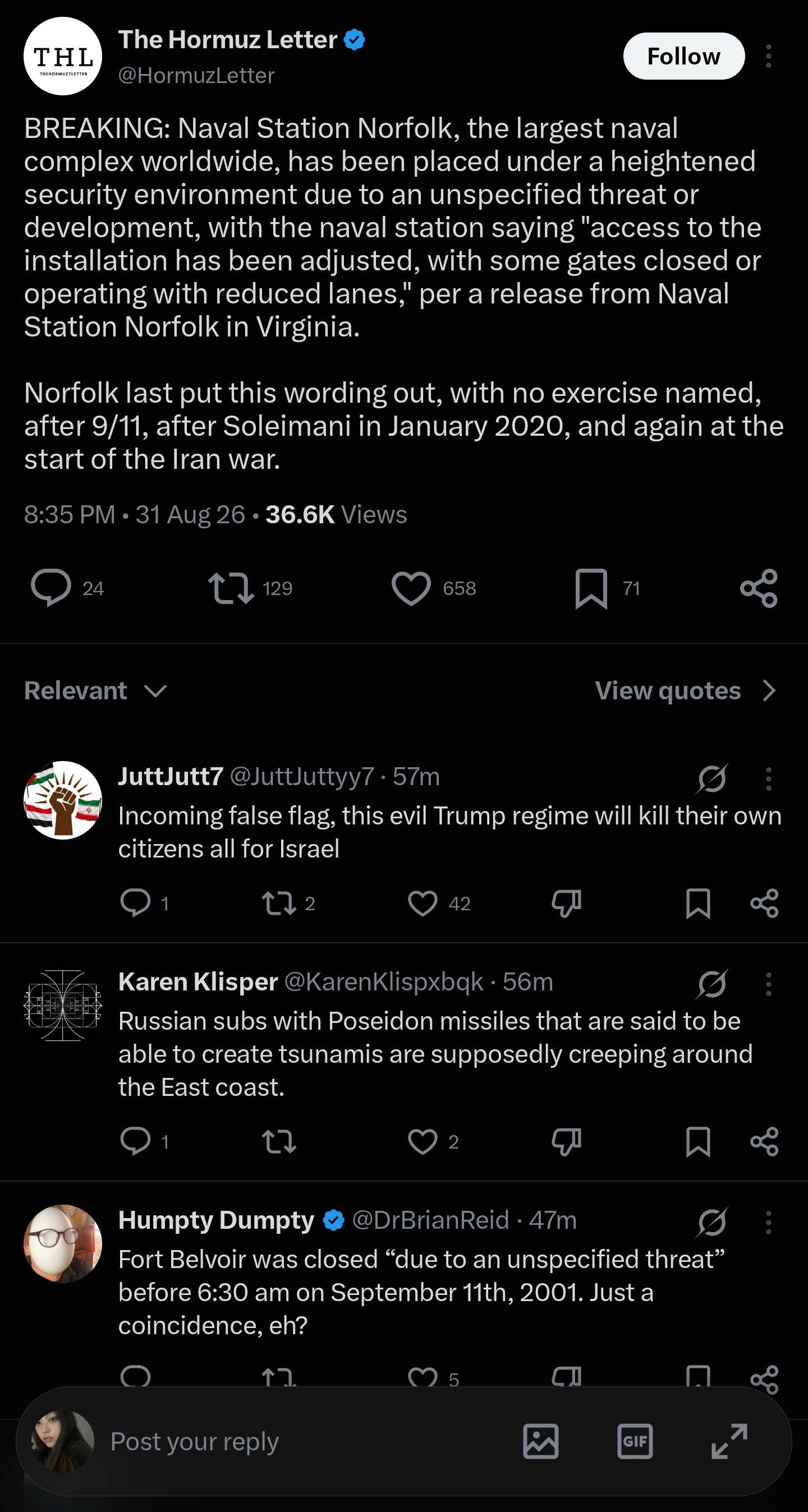808x1512 pixels.
Task: Like Karen Klisper's reply
Action: click(x=423, y=1142)
